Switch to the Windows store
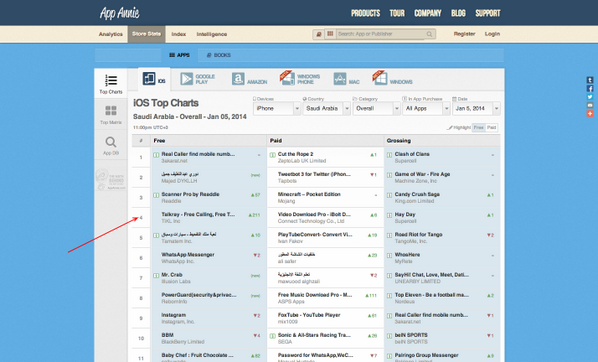 tap(392, 79)
